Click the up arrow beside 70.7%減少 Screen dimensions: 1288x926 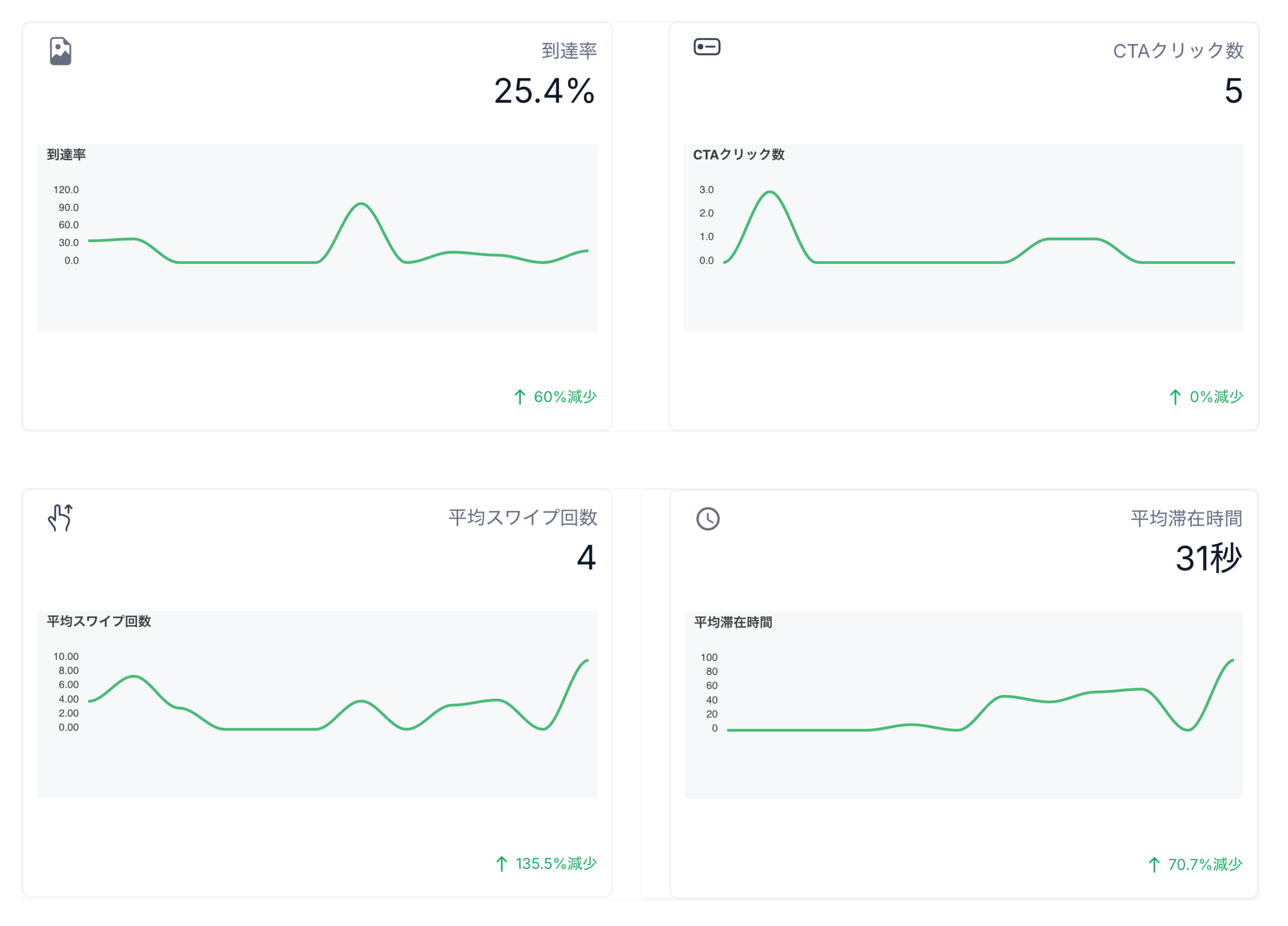pyautogui.click(x=1154, y=865)
